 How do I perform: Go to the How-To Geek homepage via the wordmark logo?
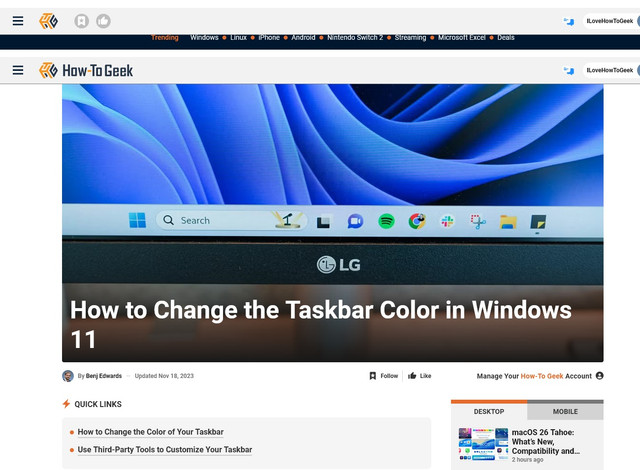tap(86, 70)
